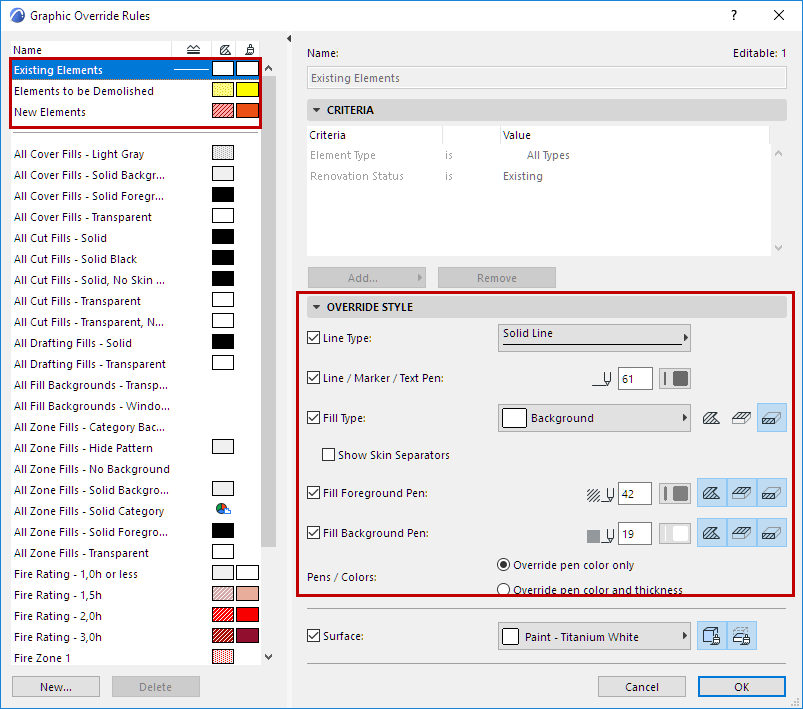This screenshot has height=709, width=803.
Task: Click background pen icon beside pen 19
Action: tap(600, 535)
